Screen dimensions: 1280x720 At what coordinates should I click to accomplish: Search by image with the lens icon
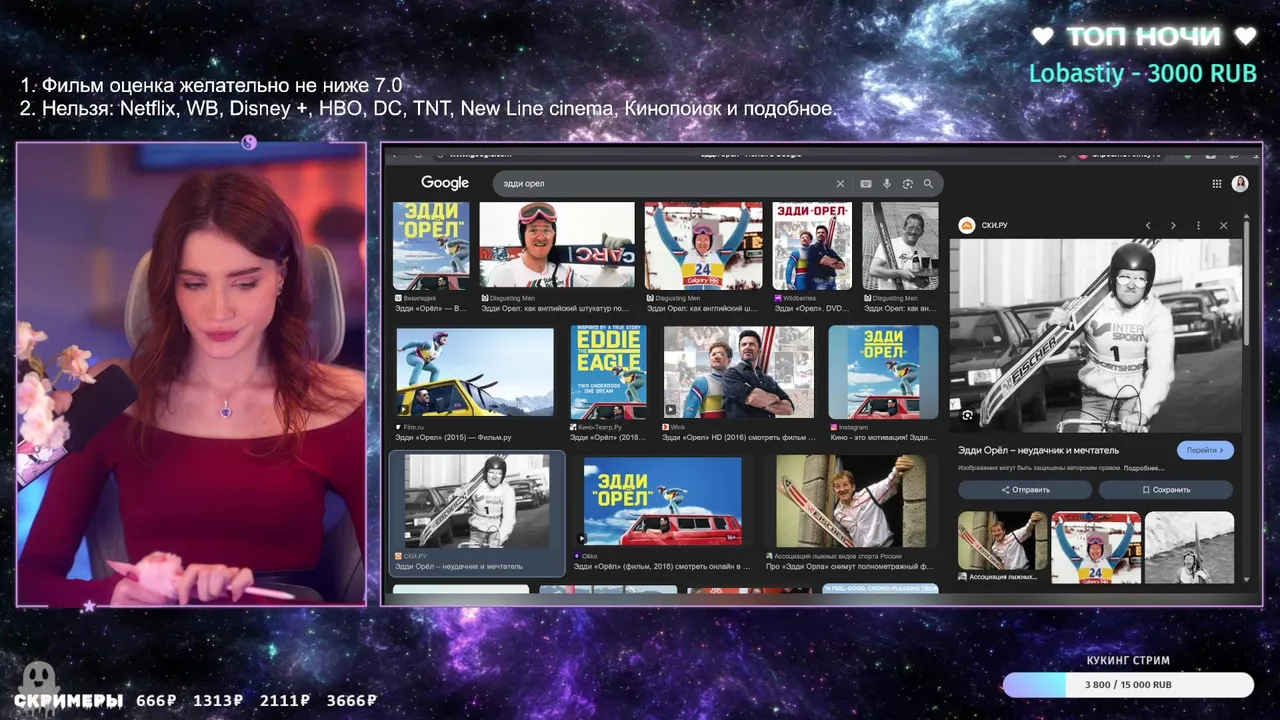tap(907, 184)
